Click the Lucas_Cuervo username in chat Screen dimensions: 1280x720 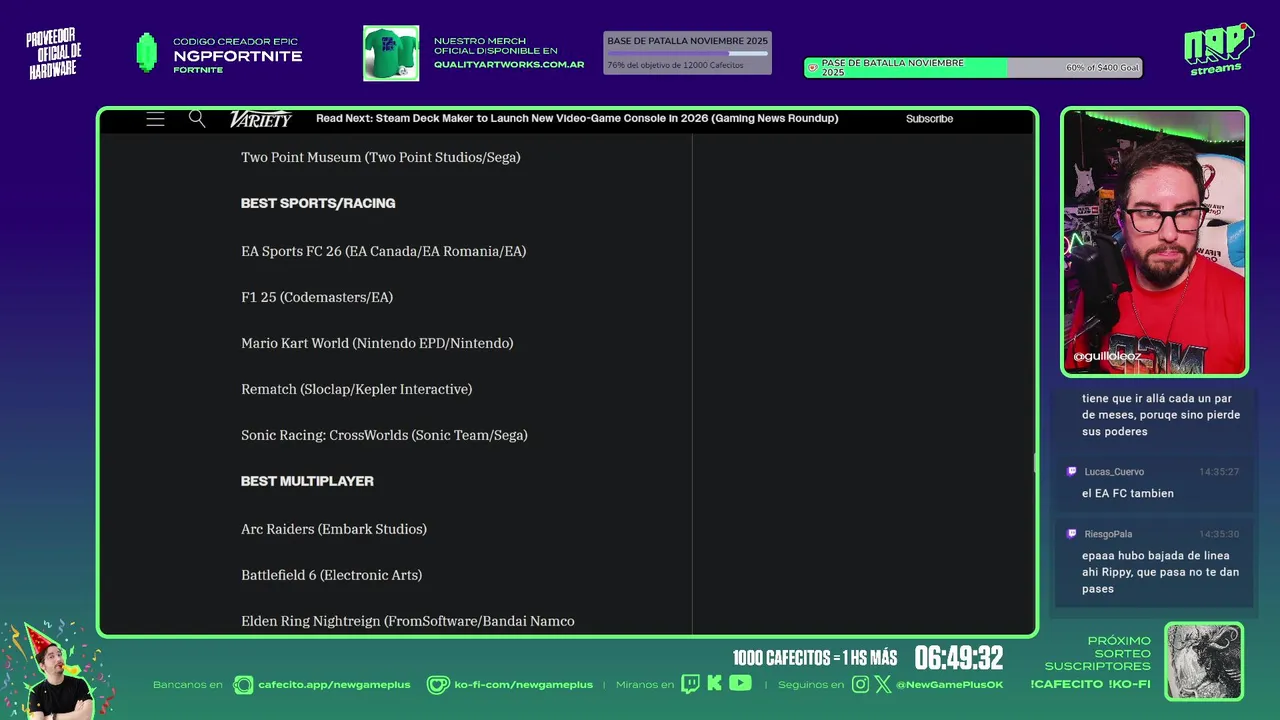[1114, 472]
